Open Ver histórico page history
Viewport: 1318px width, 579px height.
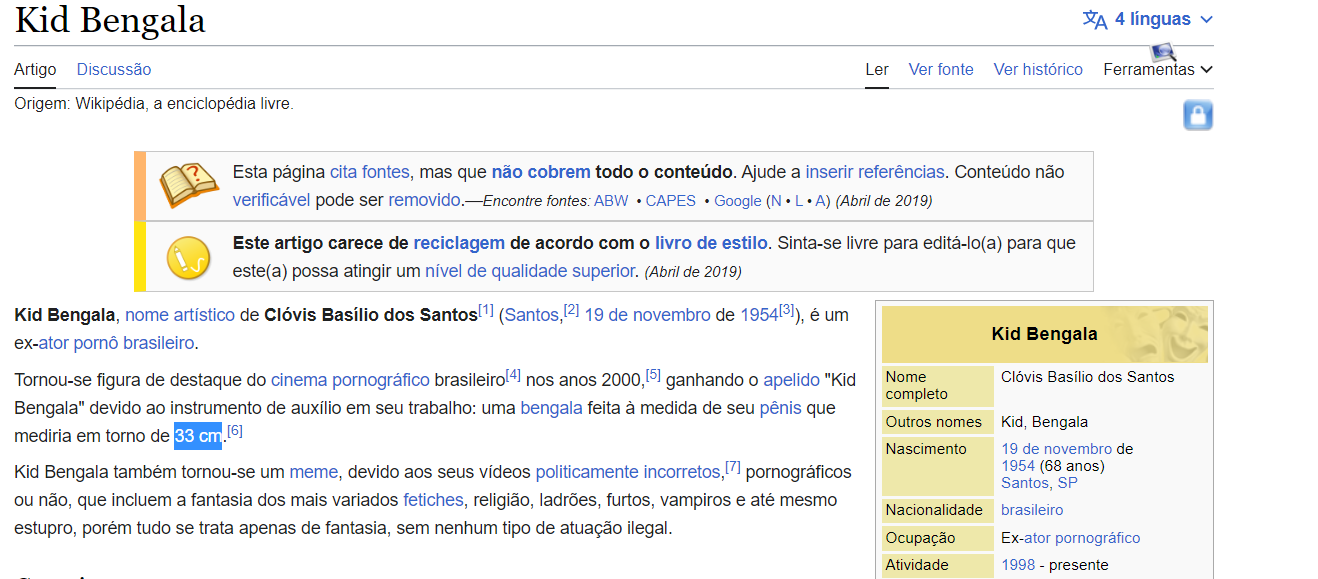coord(1037,70)
